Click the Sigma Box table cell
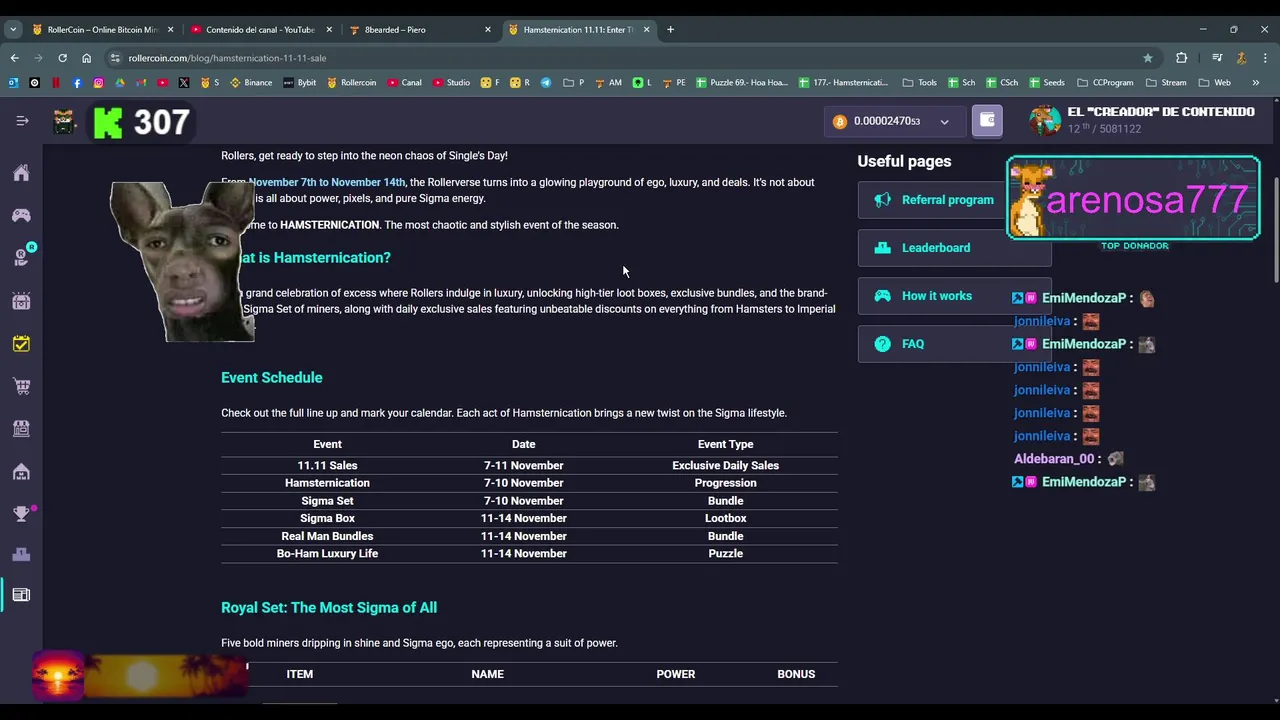Image resolution: width=1280 pixels, height=720 pixels. pos(327,518)
